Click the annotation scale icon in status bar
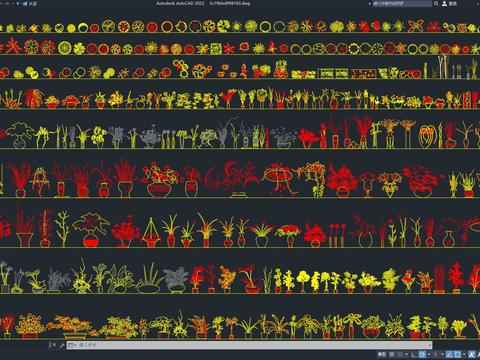480x360 pixels. tap(472, 354)
